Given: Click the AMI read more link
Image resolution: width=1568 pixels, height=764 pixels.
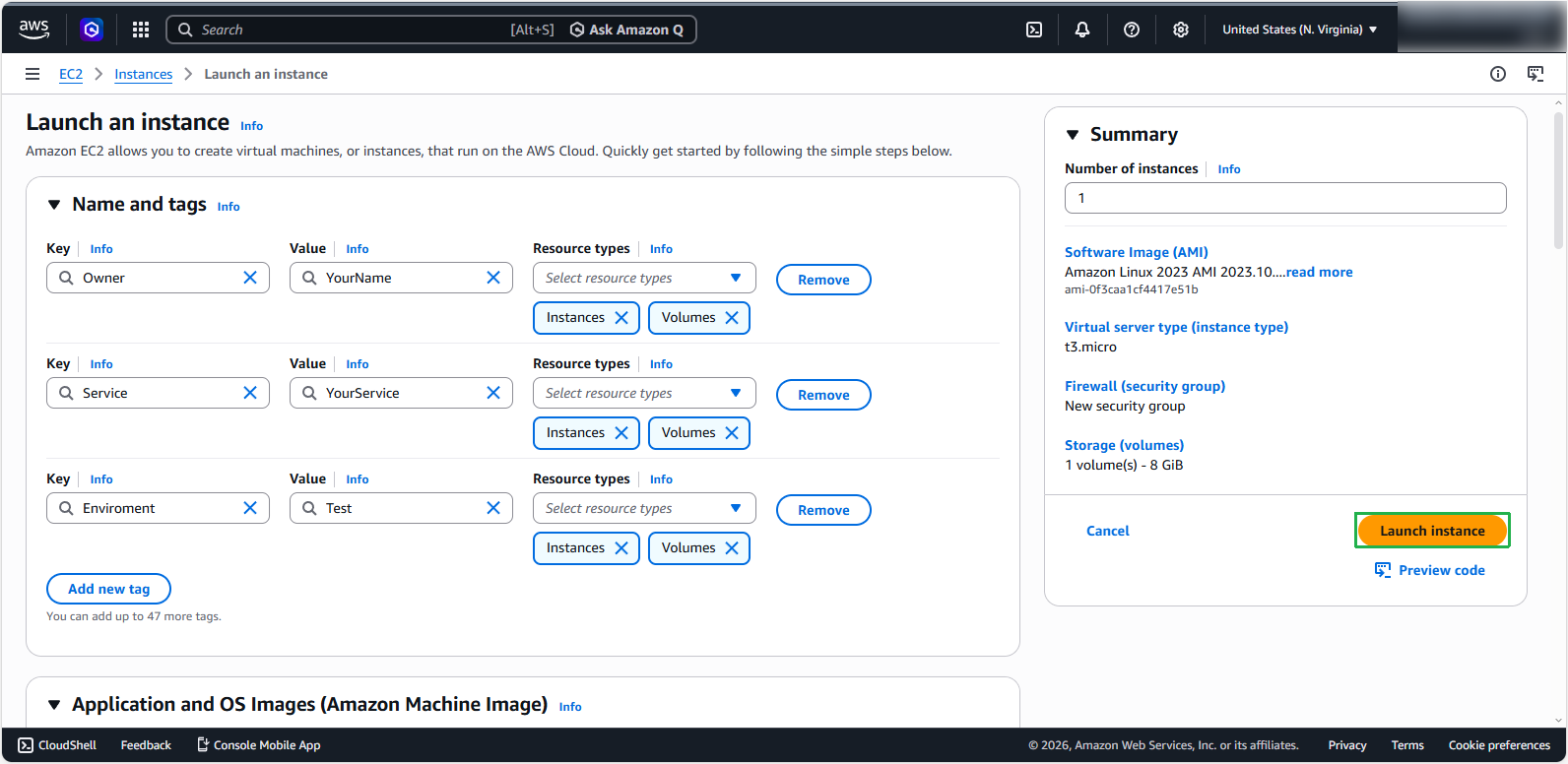Looking at the screenshot, I should pyautogui.click(x=1319, y=272).
